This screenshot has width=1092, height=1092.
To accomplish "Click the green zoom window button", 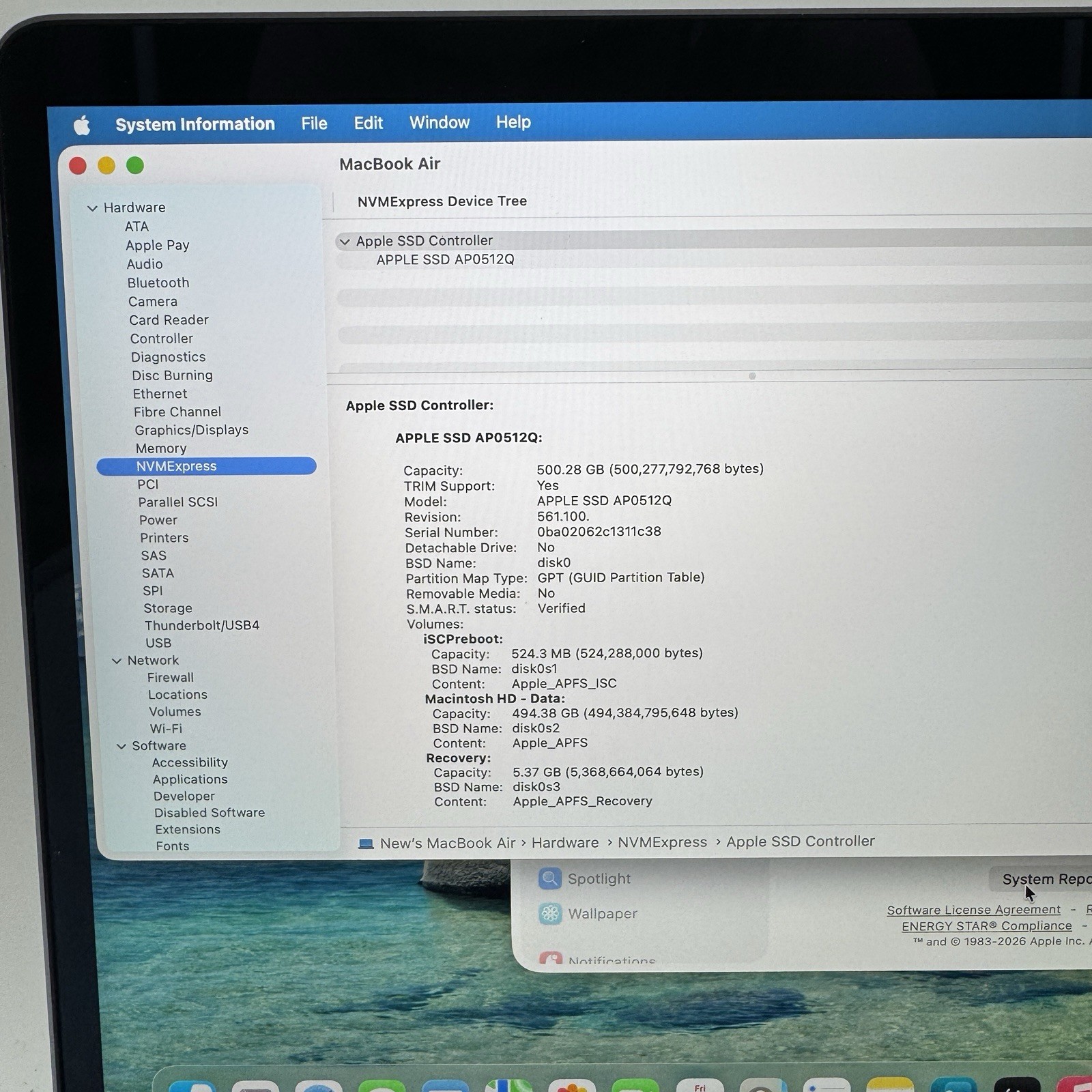I will (135, 165).
